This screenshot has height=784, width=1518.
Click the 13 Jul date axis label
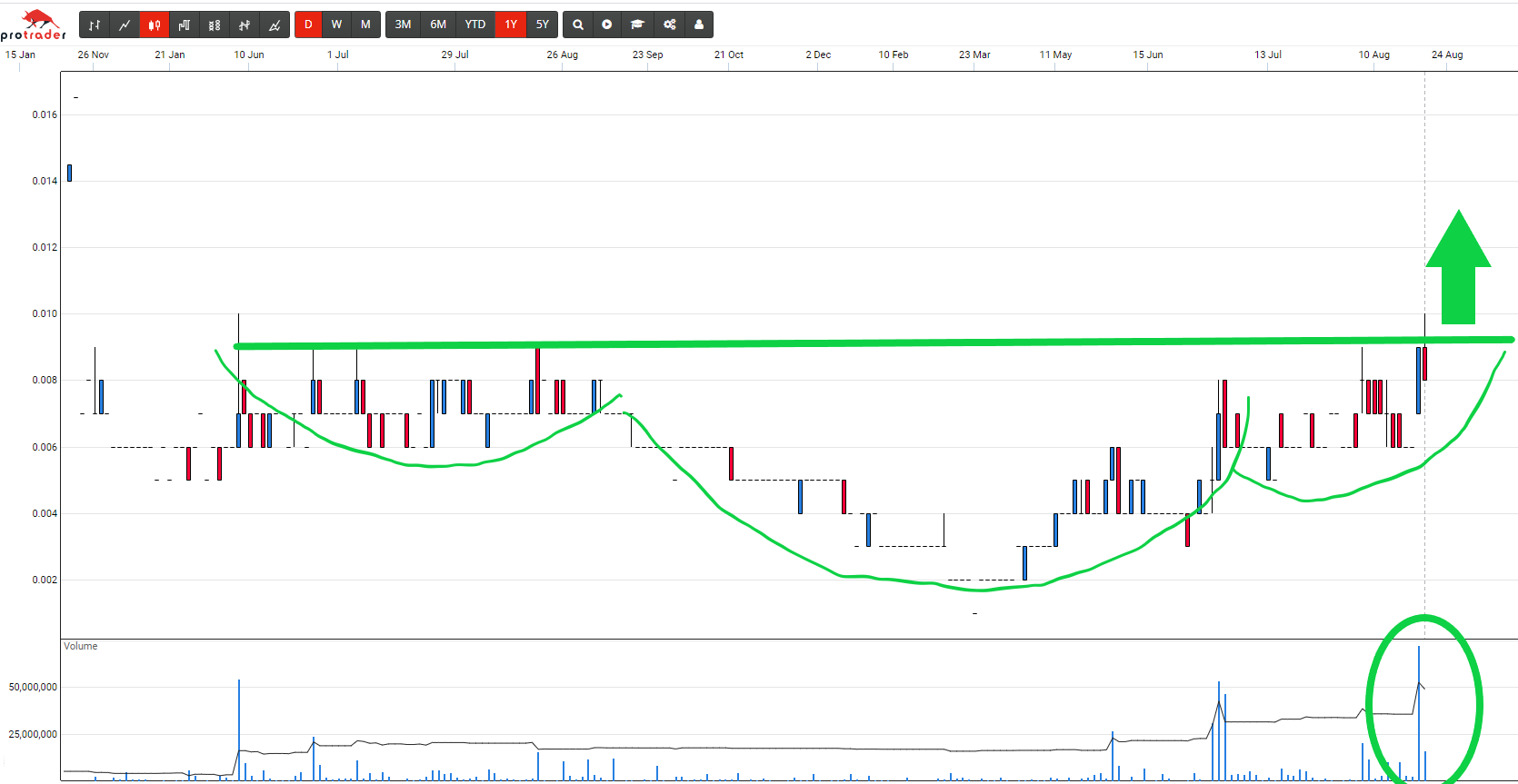(1268, 55)
